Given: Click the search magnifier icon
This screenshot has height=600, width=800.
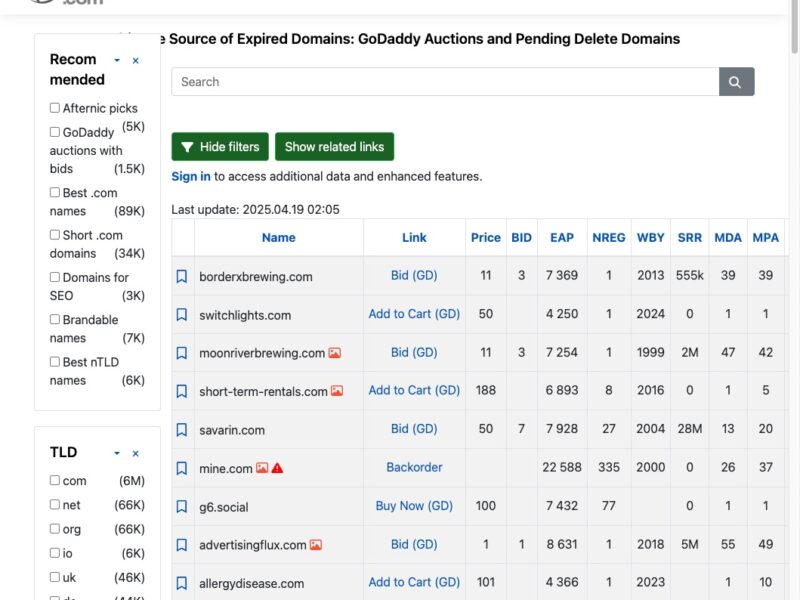Looking at the screenshot, I should coord(736,81).
